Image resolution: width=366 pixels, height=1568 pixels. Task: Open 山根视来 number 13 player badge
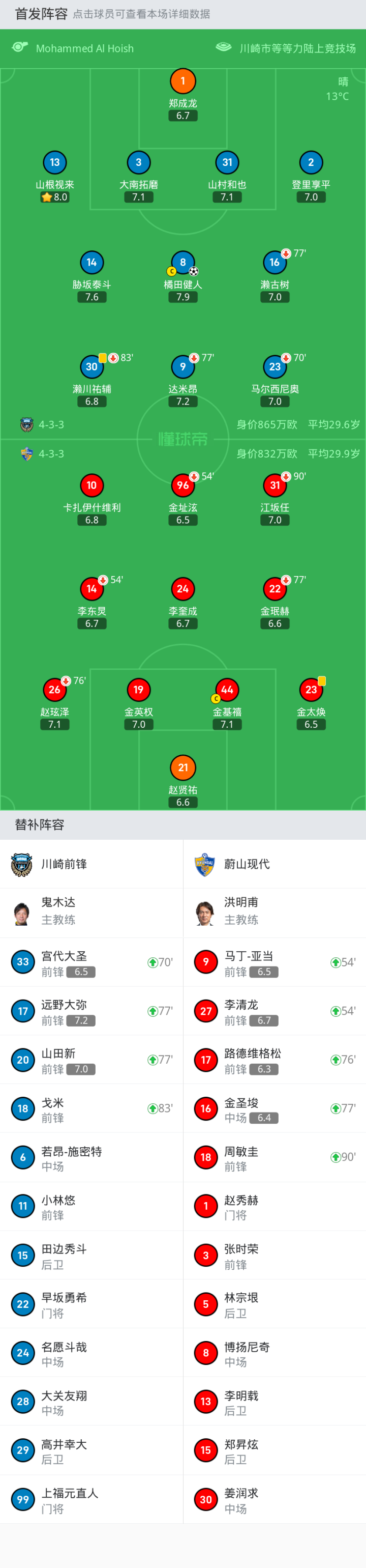point(55,162)
